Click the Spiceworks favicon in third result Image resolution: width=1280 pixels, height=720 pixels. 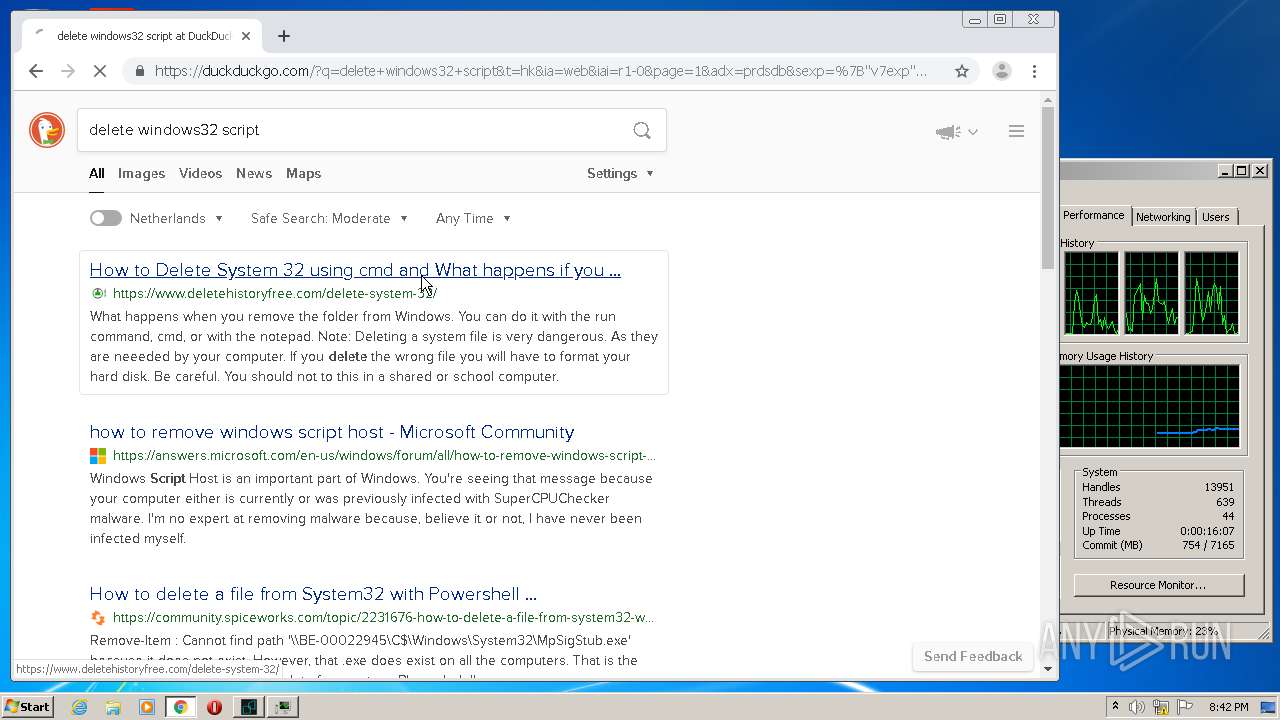tap(98, 617)
